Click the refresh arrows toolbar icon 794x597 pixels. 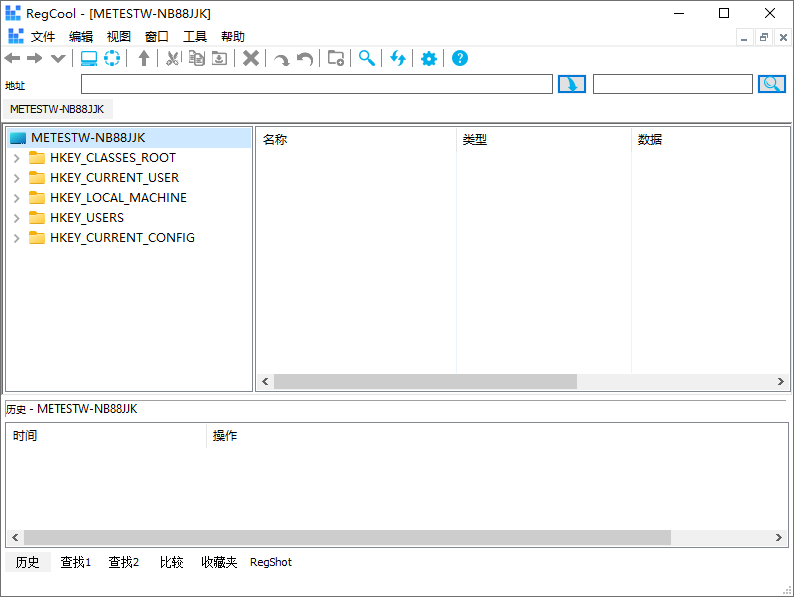[x=398, y=59]
